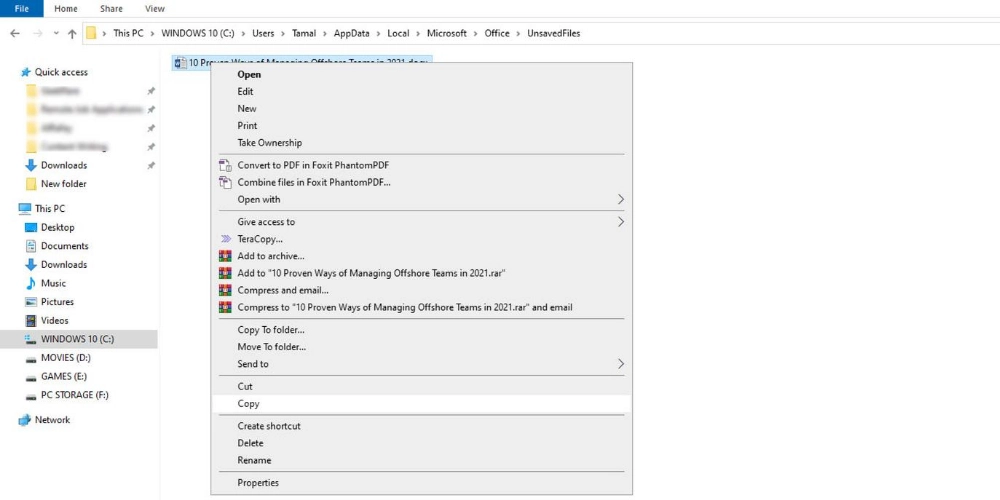Click the Foxit PDF icon beside Convert to PDF
1000x500 pixels.
pos(225,165)
